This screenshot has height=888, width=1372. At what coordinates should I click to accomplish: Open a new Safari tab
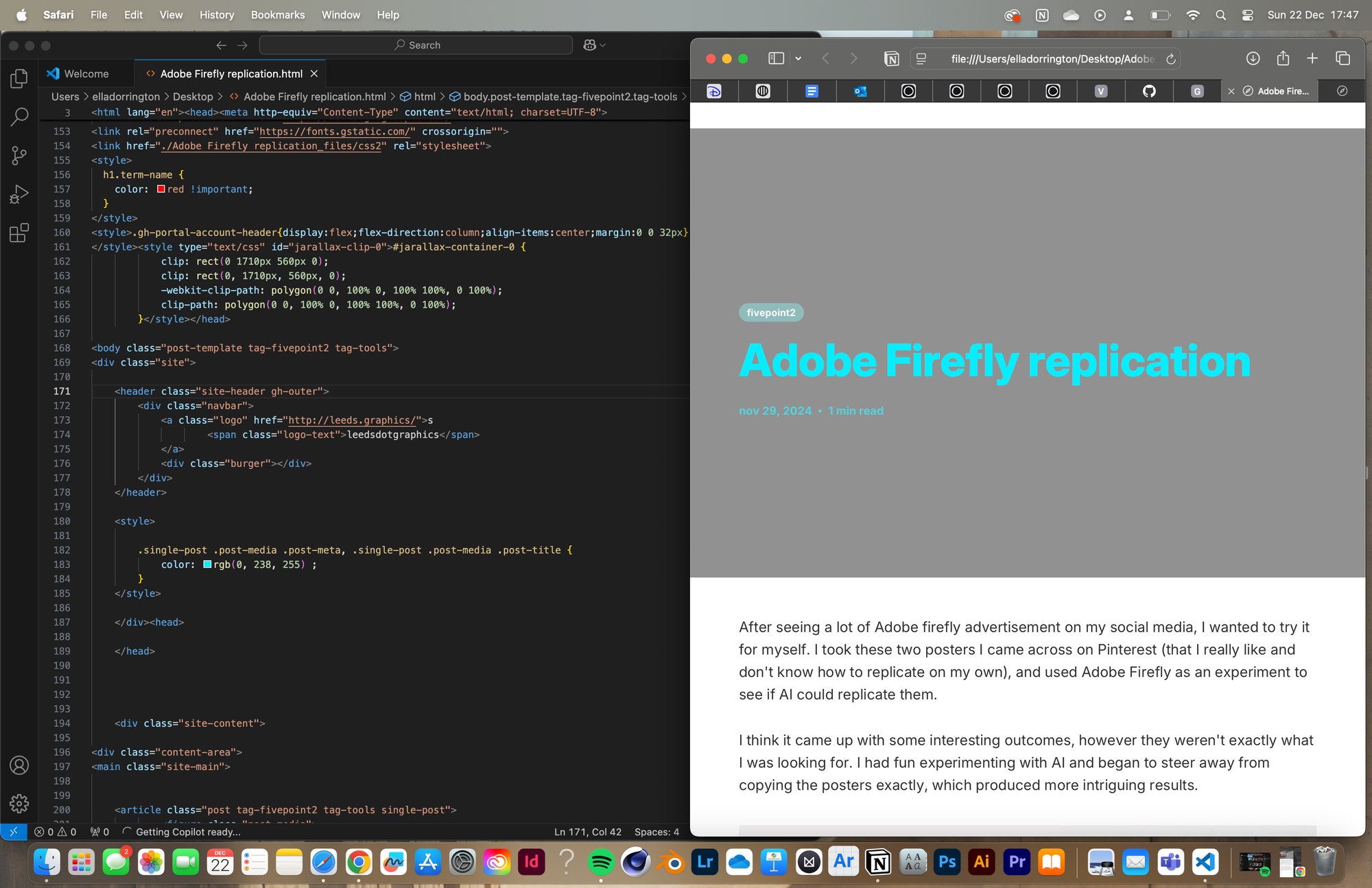tap(1312, 59)
